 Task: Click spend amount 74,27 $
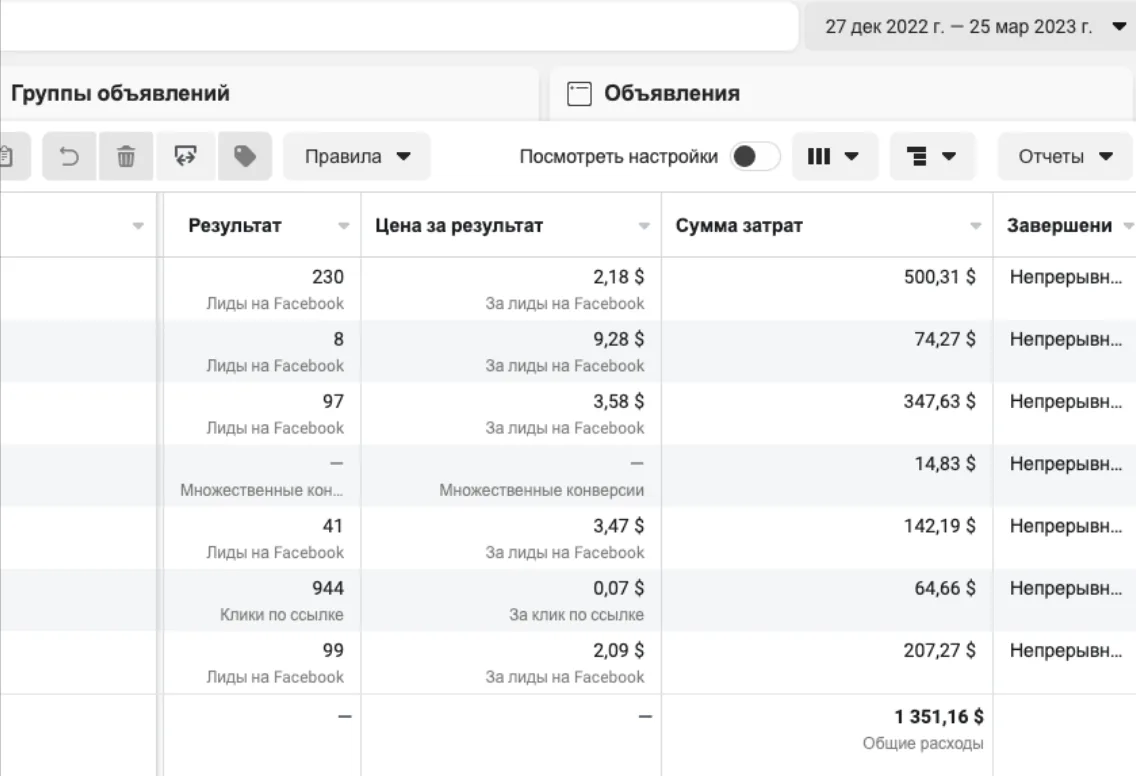945,339
